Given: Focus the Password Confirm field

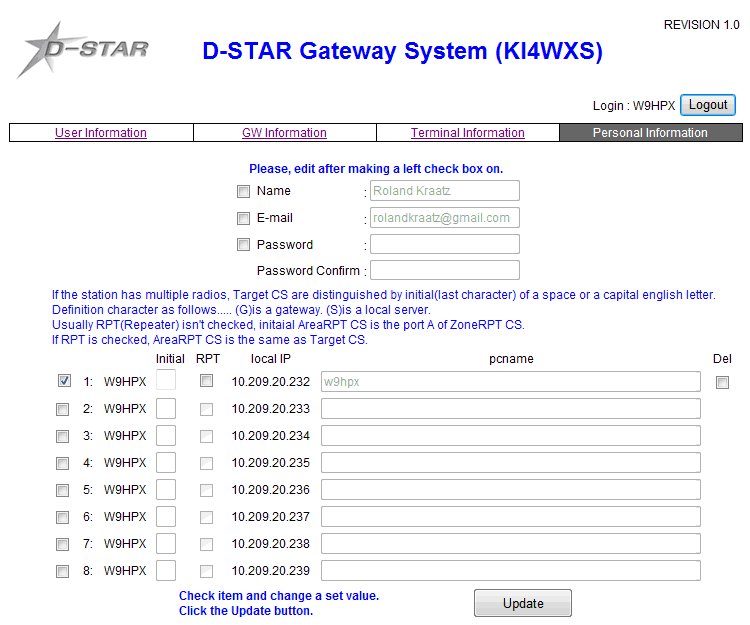Looking at the screenshot, I should (x=445, y=270).
